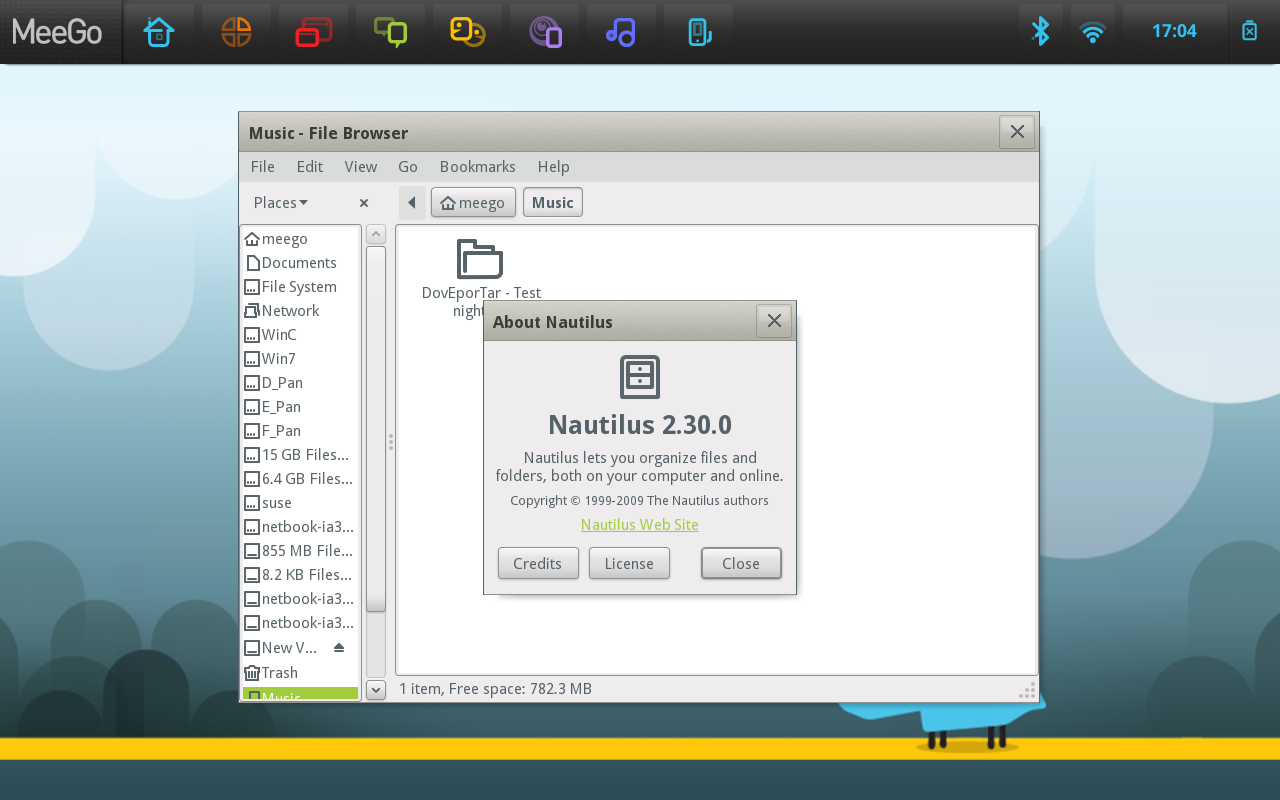Open the red zones/windows icon in top bar
This screenshot has height=800, width=1280.
[x=313, y=32]
